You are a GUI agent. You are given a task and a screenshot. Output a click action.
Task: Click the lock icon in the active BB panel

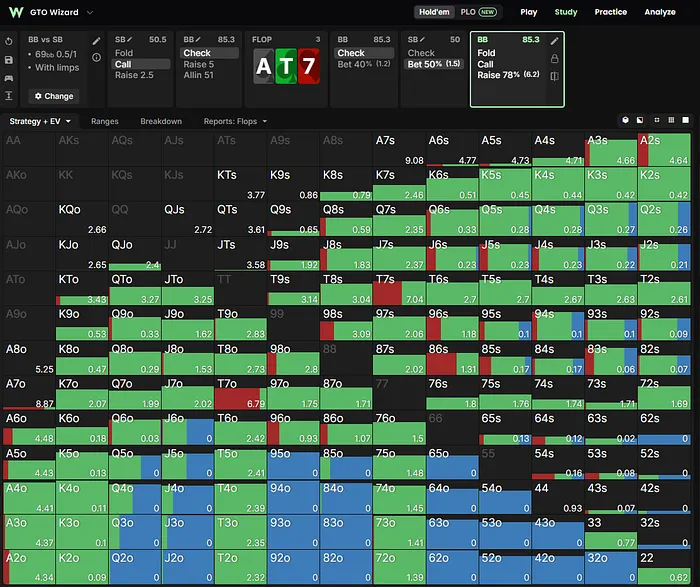pos(554,58)
